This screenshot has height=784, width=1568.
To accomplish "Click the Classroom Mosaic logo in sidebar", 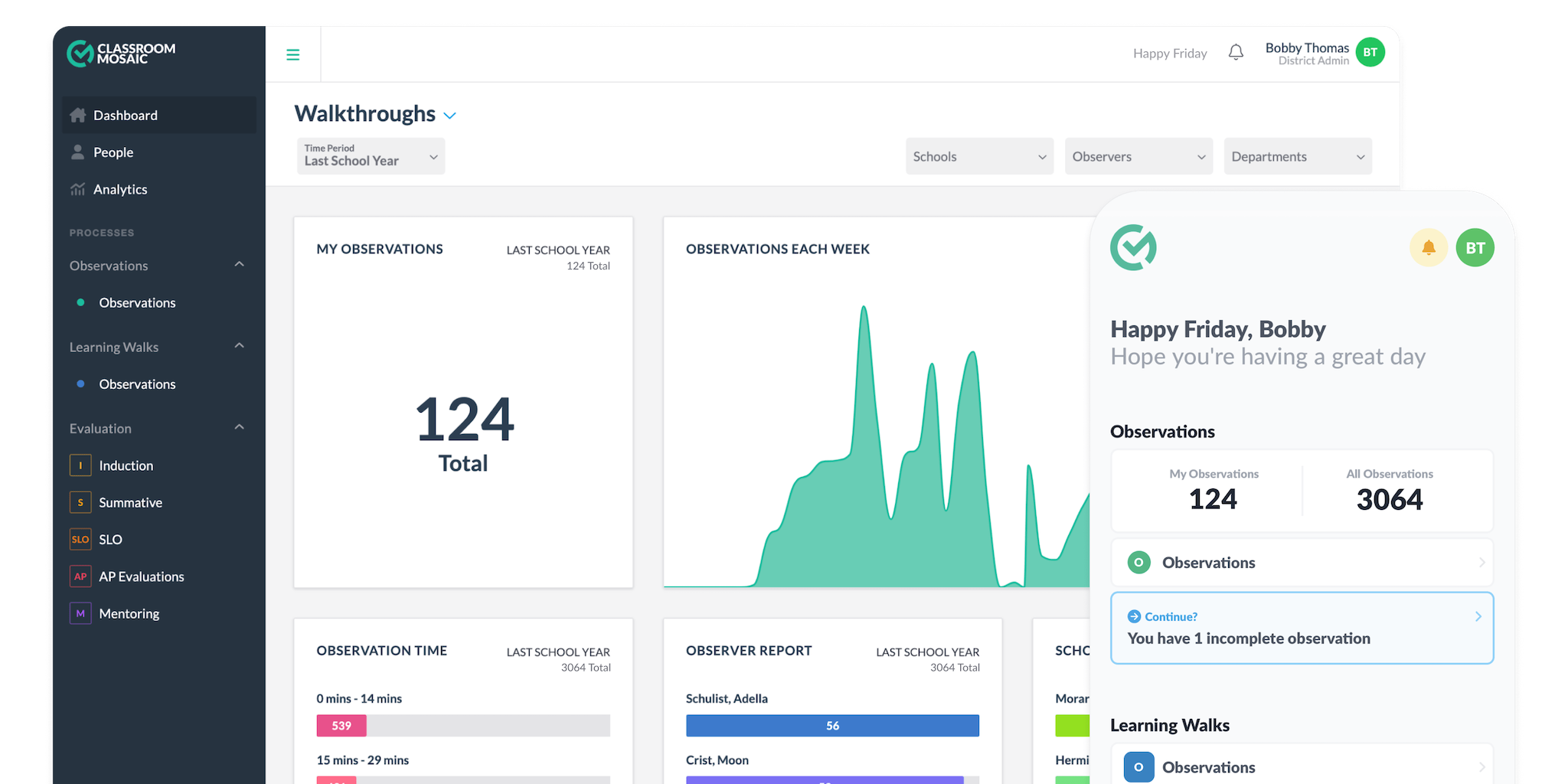I will click(x=121, y=54).
